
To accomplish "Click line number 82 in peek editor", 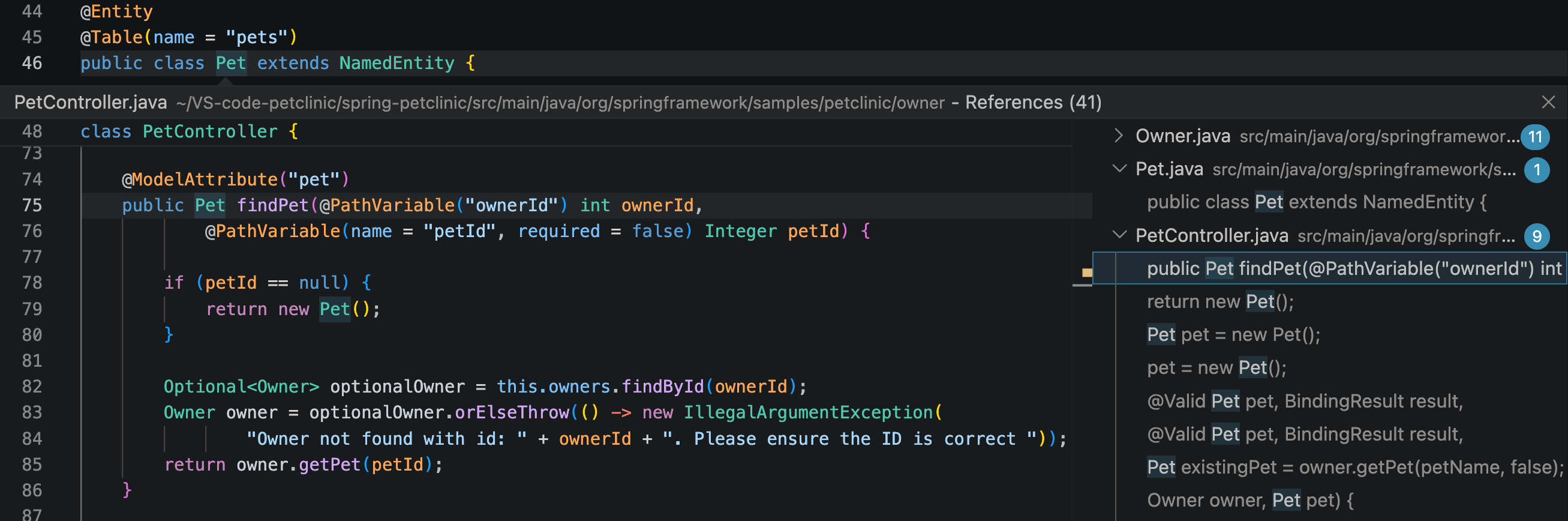I will [32, 387].
